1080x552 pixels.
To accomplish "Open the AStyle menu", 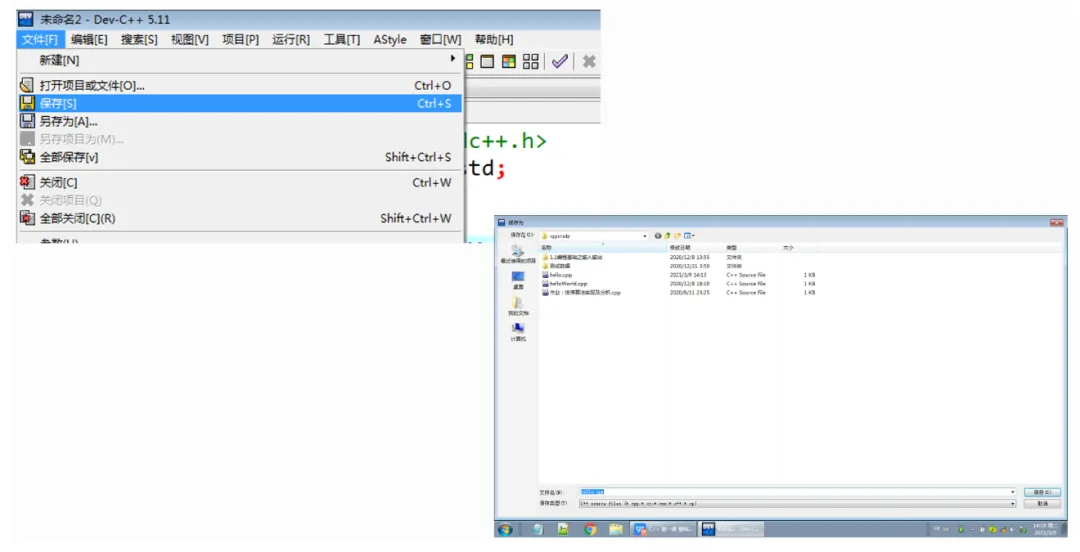I will click(390, 39).
